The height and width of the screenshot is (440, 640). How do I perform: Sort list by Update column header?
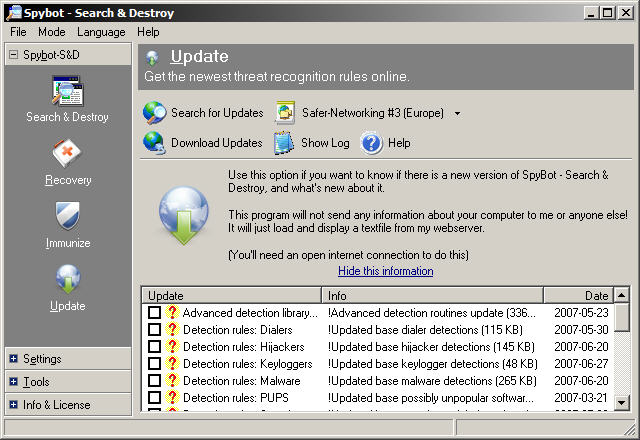tap(231, 295)
